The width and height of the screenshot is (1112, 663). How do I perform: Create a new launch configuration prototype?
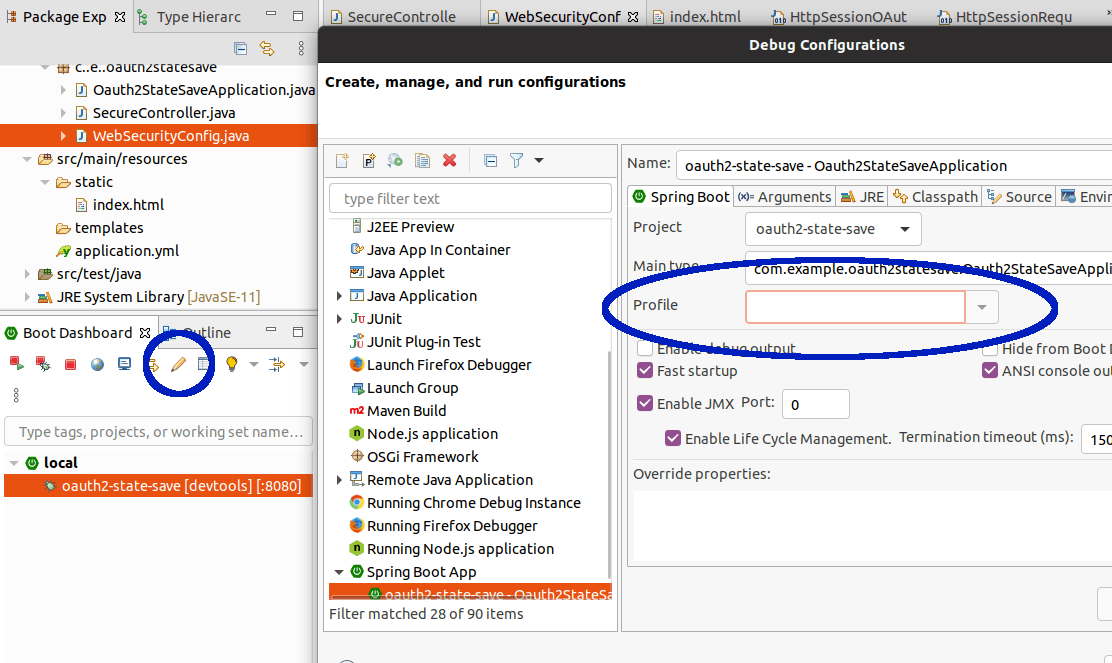(368, 160)
